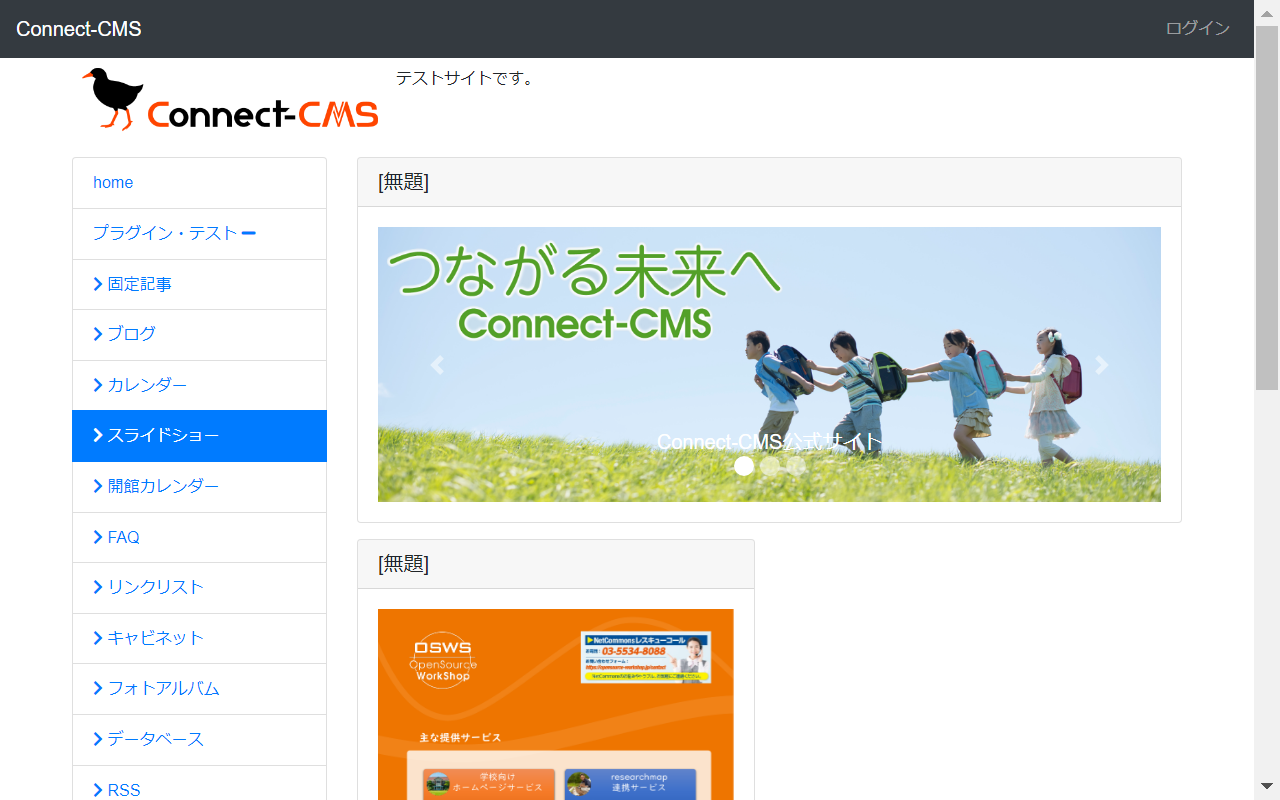The width and height of the screenshot is (1280, 800).
Task: Click the Connect-CMS公式サイト slide caption
Action: point(769,442)
